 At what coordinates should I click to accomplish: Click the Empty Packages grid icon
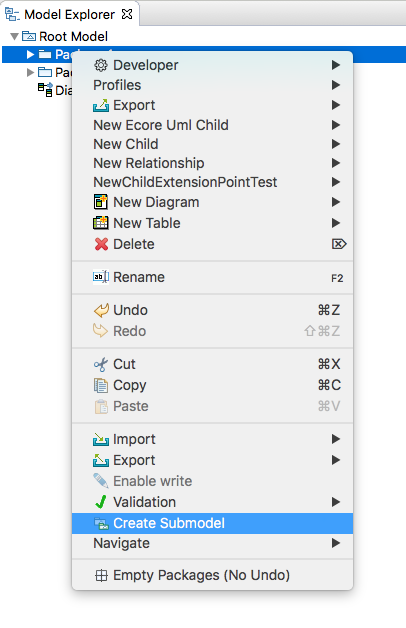pyautogui.click(x=101, y=576)
